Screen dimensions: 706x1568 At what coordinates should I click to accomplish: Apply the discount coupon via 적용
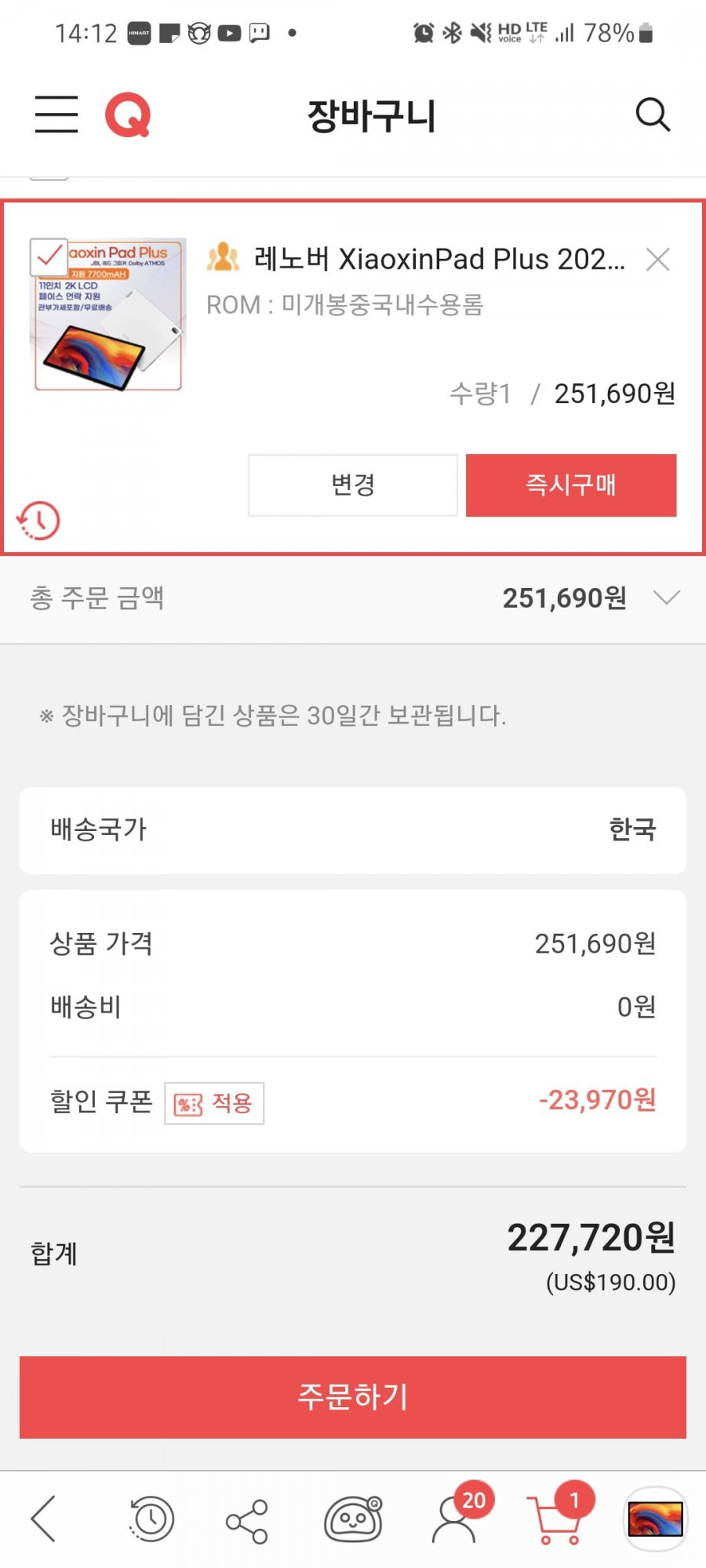click(214, 1103)
